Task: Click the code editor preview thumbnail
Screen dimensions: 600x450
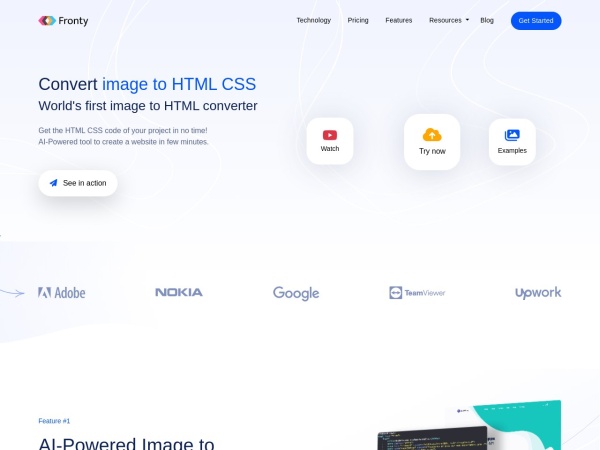Action: 432,438
